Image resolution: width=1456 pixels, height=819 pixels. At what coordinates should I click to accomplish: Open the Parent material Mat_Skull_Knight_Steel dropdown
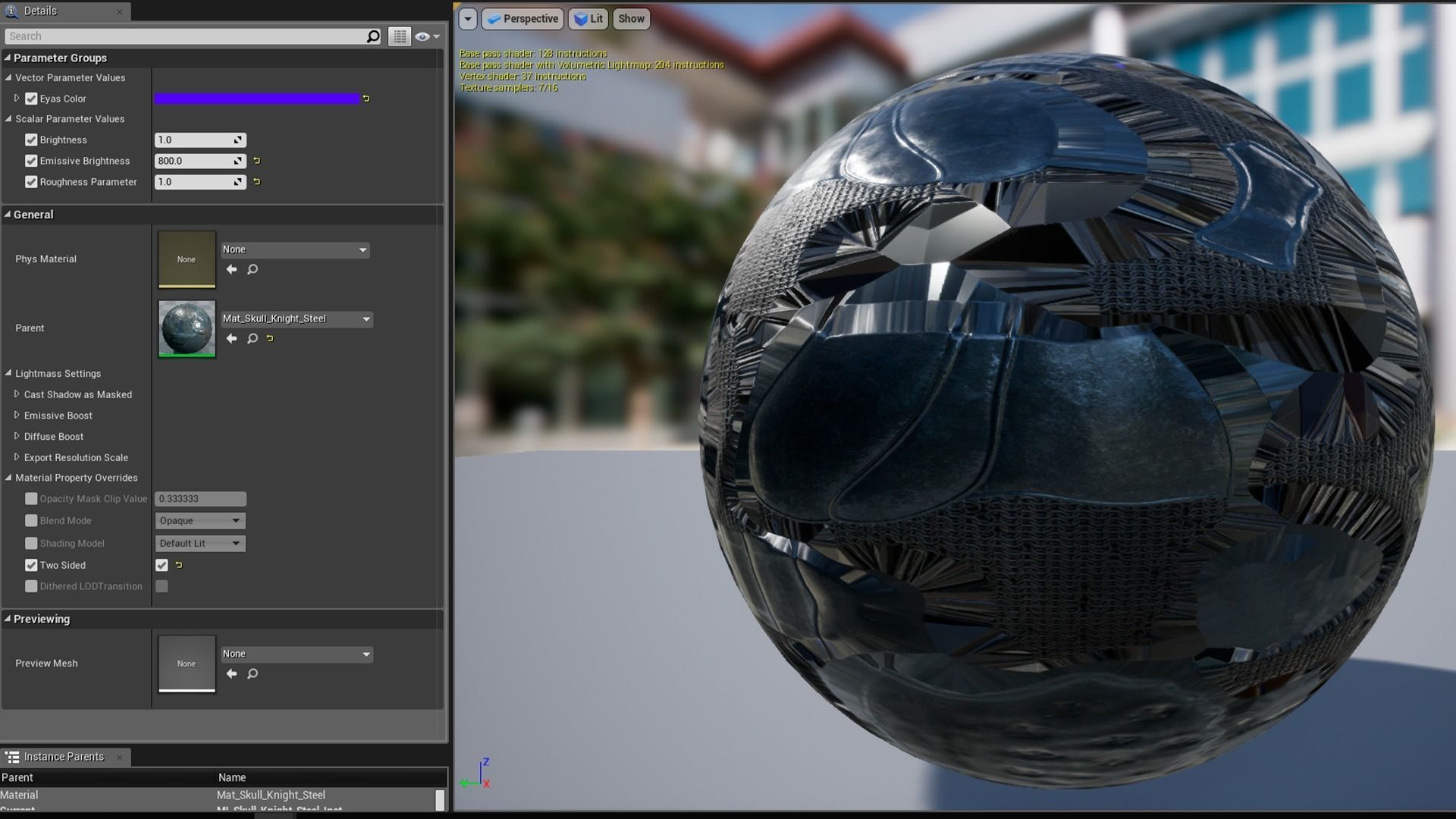tap(297, 319)
